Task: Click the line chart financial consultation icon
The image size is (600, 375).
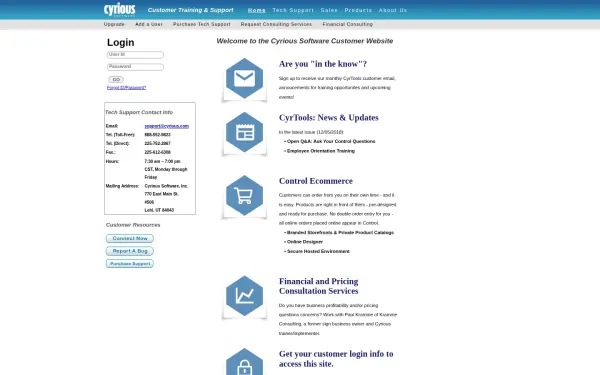Action: click(x=244, y=296)
